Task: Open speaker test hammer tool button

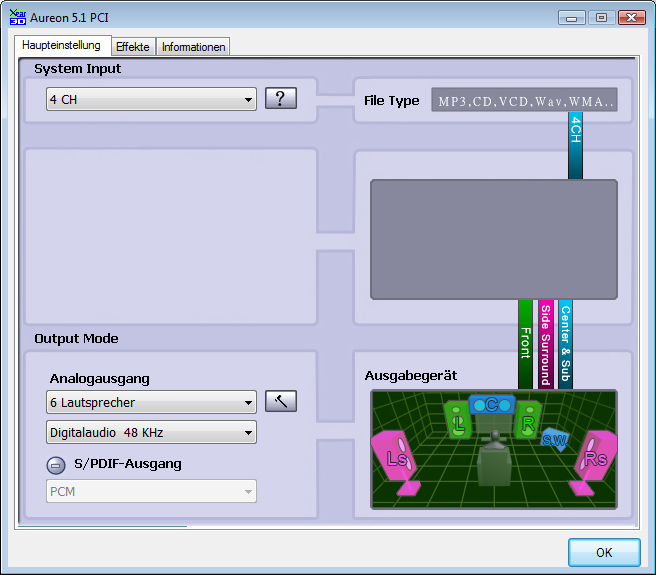Action: coord(281,401)
